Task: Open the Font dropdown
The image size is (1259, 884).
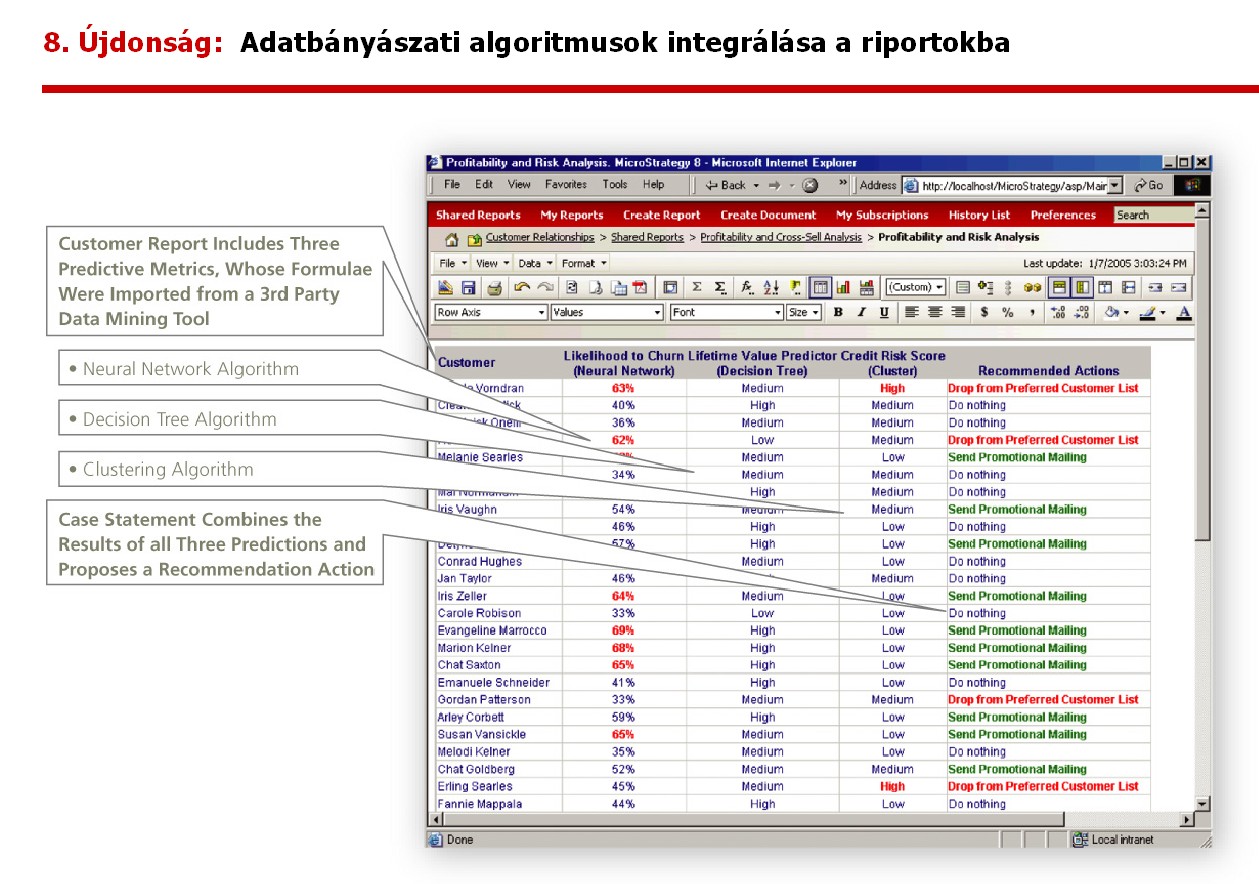Action: [x=726, y=312]
